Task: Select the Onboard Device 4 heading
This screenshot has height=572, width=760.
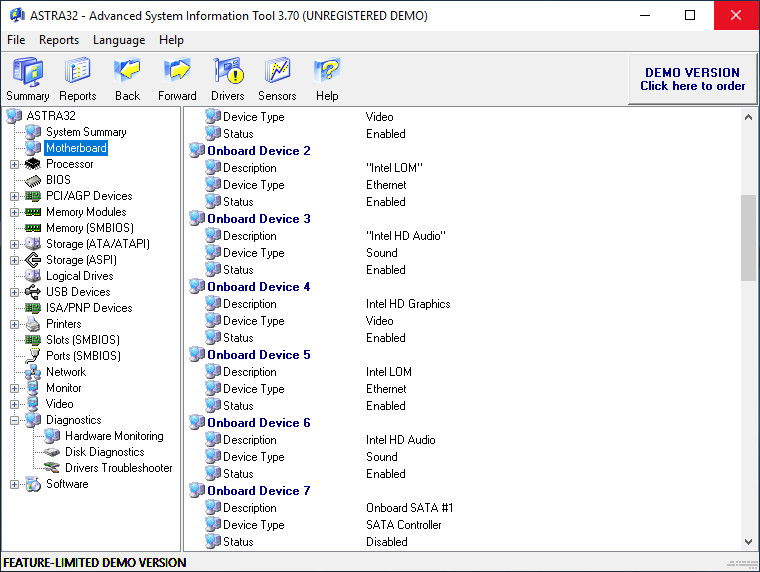Action: tap(259, 287)
